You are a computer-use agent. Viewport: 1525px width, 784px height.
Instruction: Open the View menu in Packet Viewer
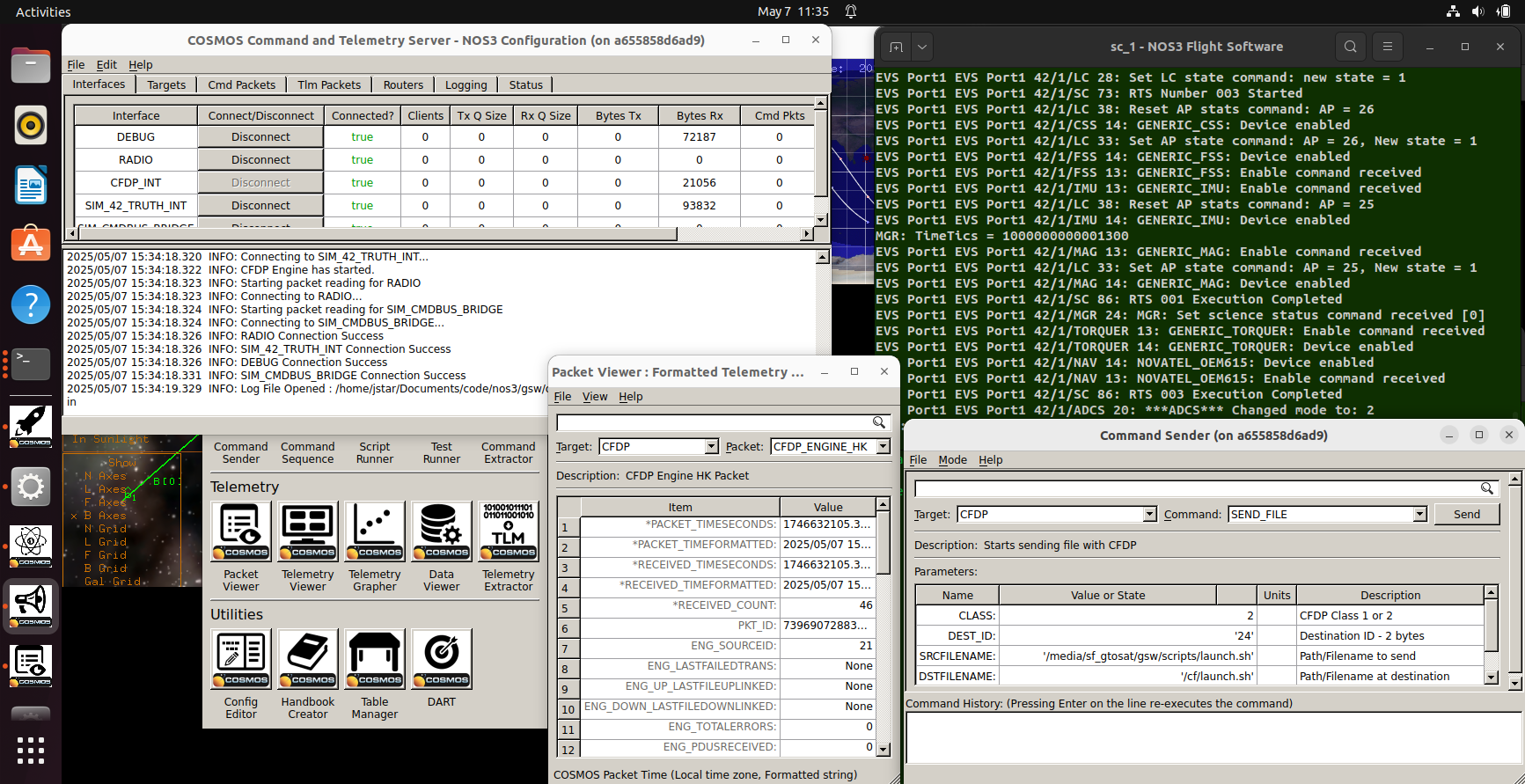click(x=595, y=397)
